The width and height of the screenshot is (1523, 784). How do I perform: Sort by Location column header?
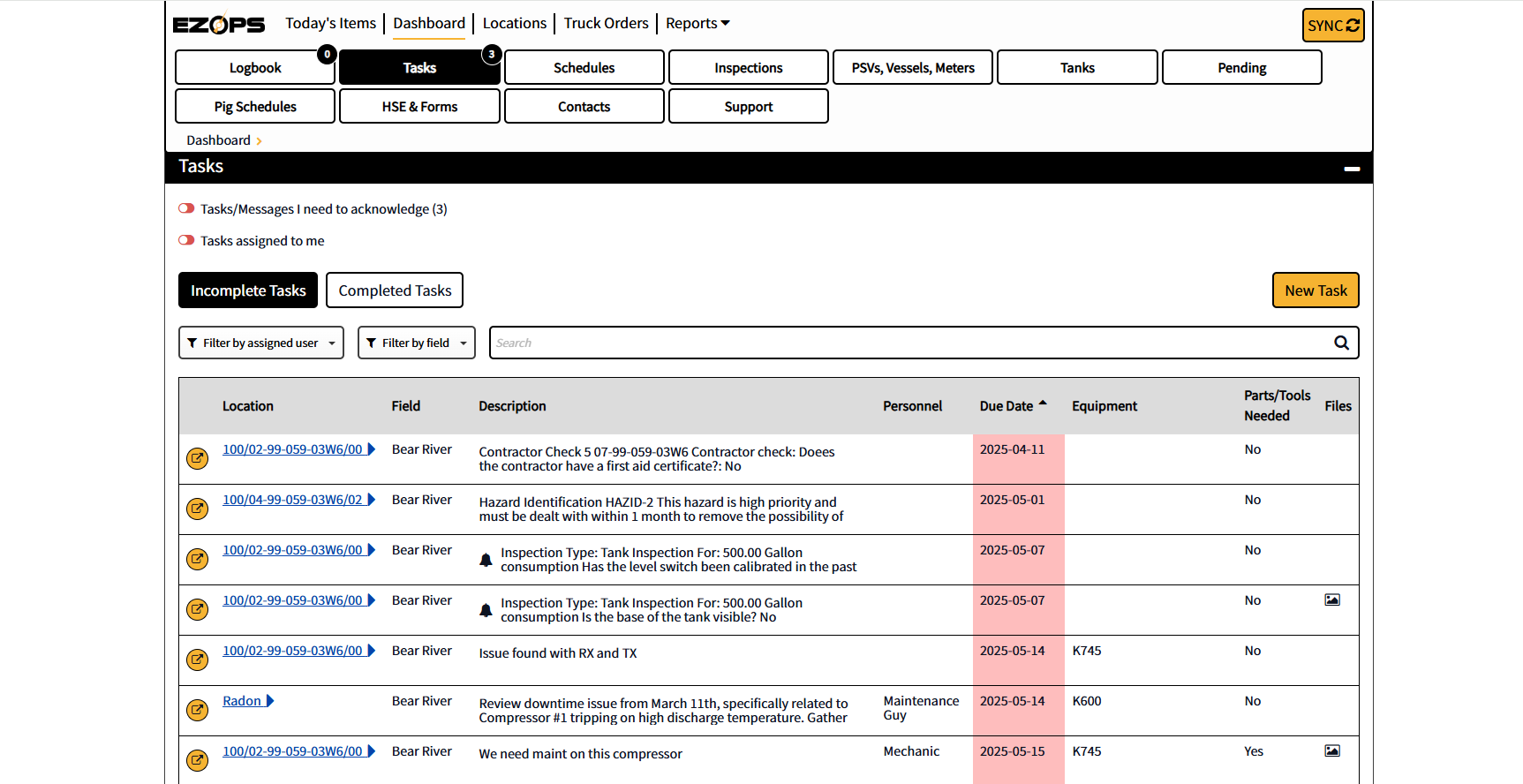pos(248,406)
